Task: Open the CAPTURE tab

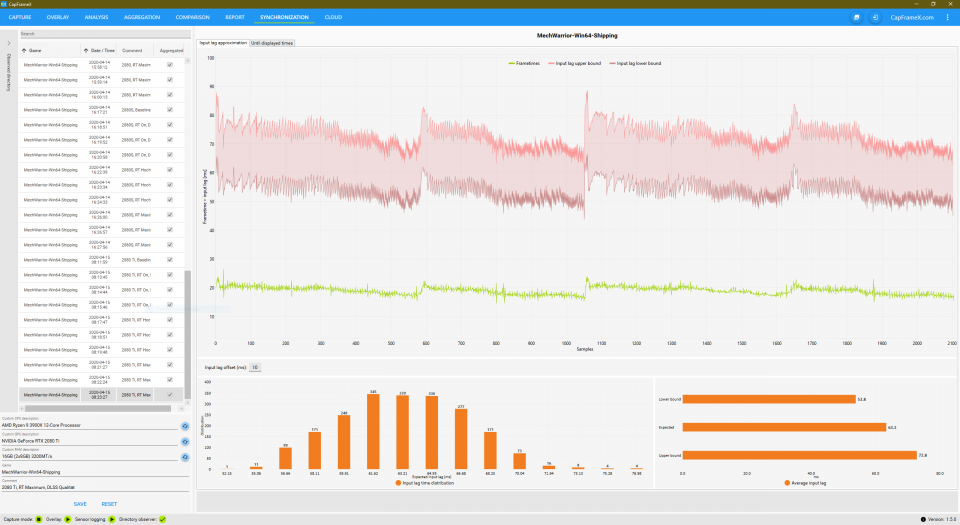Action: click(x=20, y=17)
